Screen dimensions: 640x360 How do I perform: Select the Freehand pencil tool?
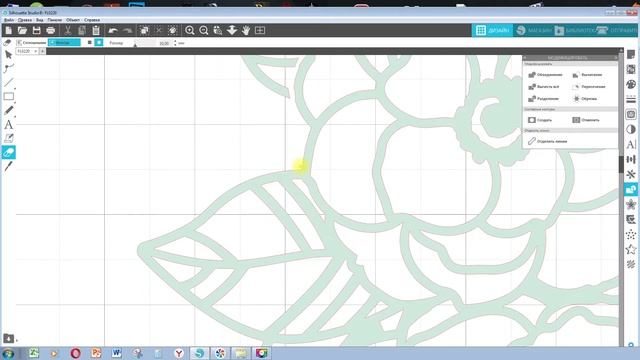tap(9, 110)
